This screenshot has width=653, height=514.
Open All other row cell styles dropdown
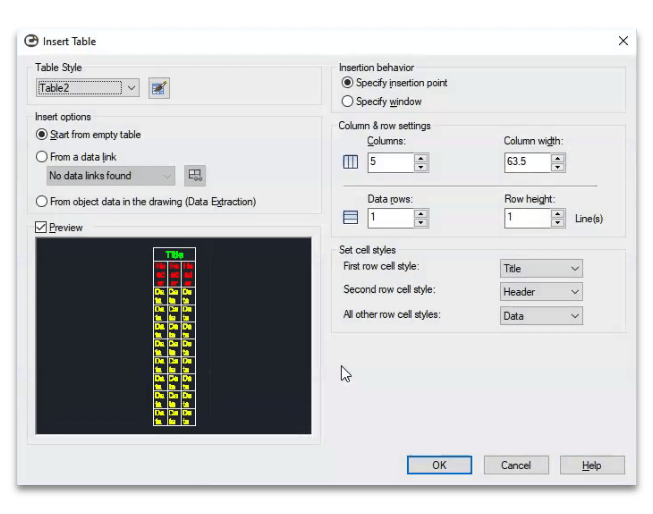pos(541,316)
